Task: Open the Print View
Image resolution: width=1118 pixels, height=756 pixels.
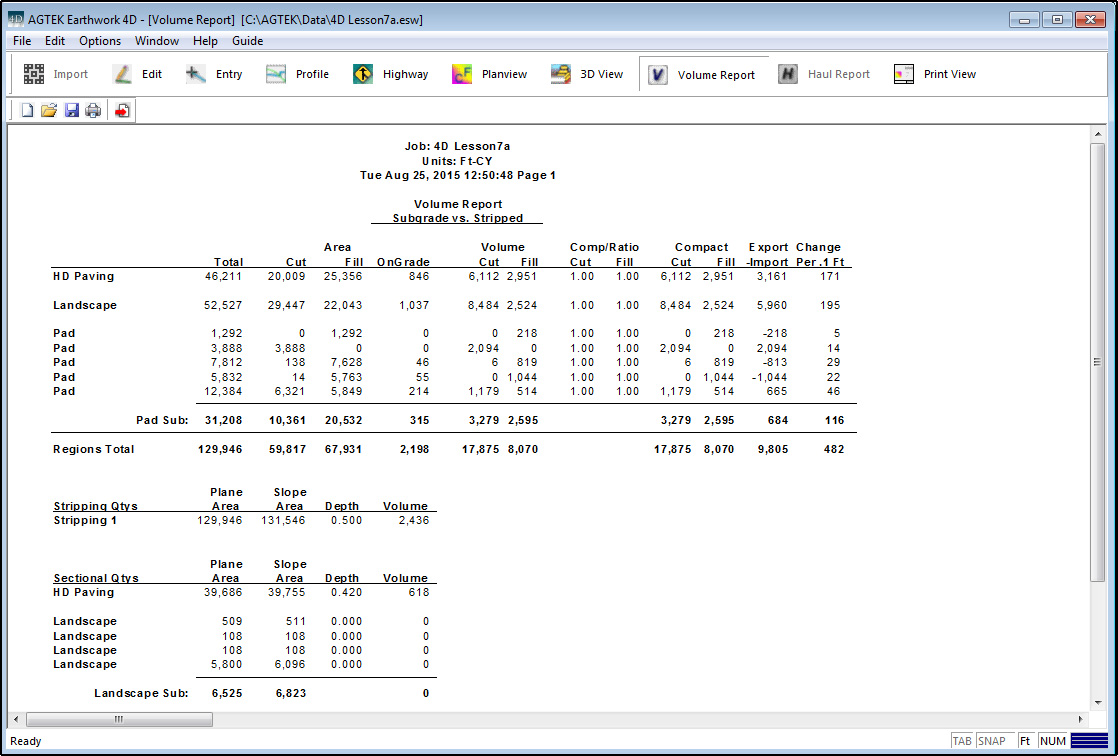Action: (935, 74)
